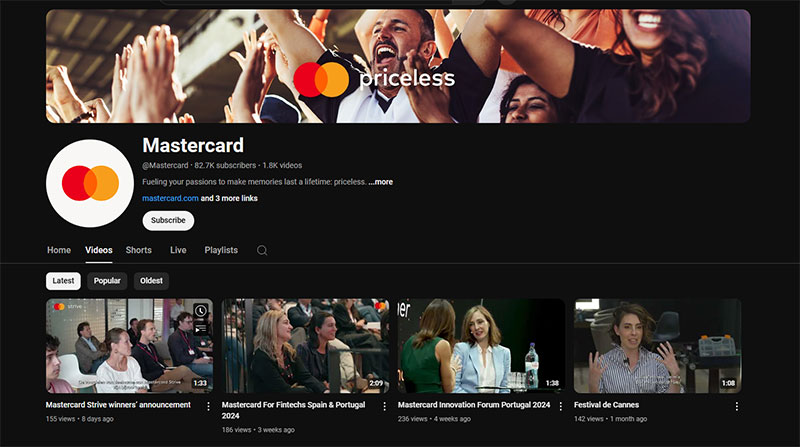The height and width of the screenshot is (447, 800).
Task: Click '@Mastercard' handle text
Action: (165, 165)
